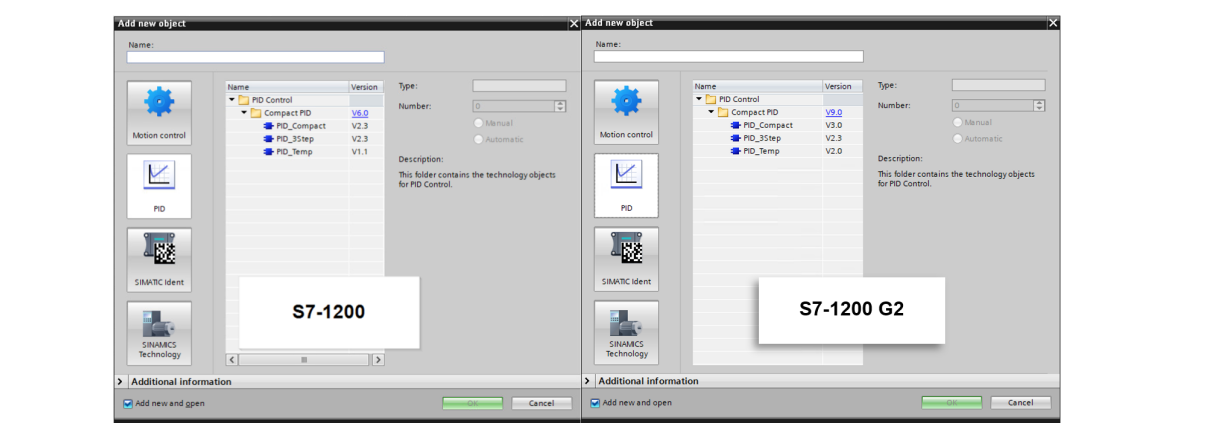Choose Manual radio button in left dialog
Viewport: 1224px width, 438px height.
point(479,123)
